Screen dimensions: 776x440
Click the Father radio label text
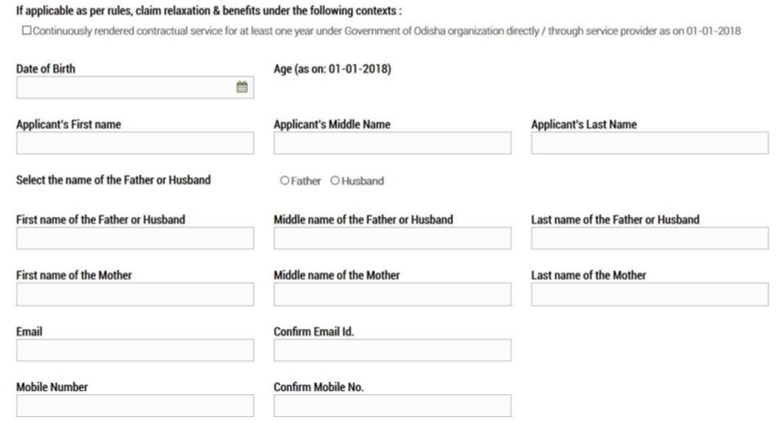click(306, 181)
